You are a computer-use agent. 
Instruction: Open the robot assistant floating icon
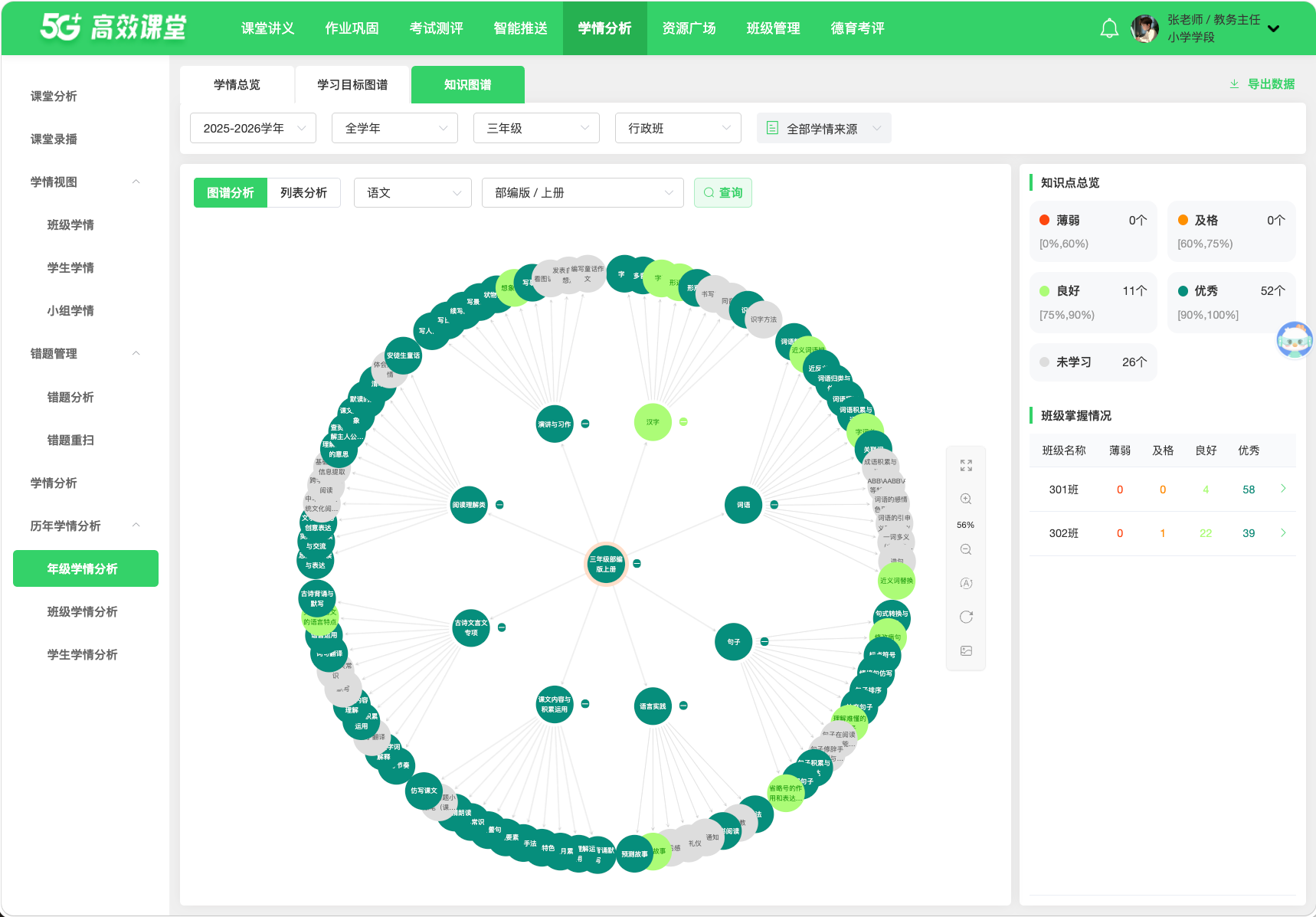coord(1295,339)
